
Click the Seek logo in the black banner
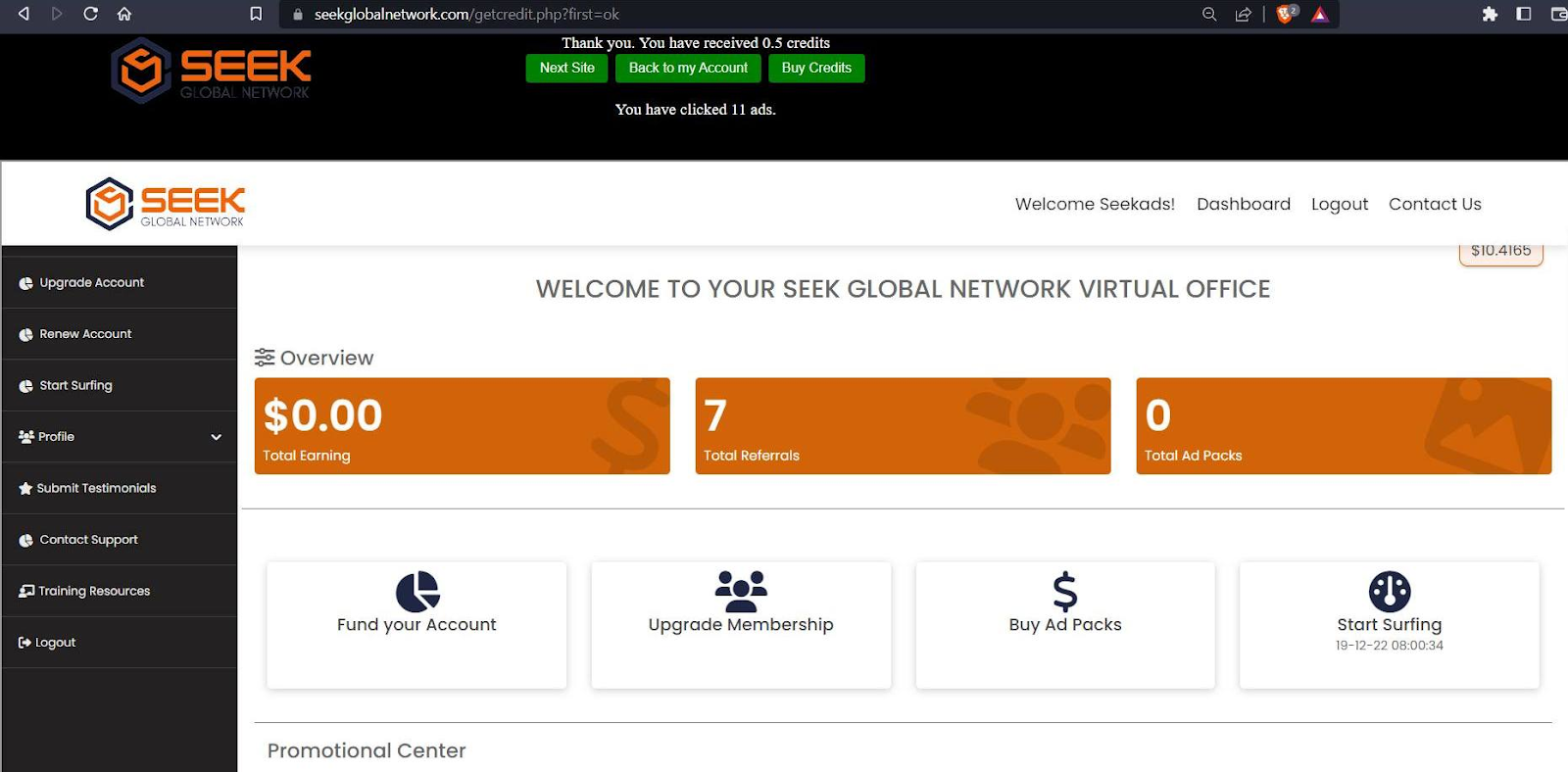[x=211, y=70]
